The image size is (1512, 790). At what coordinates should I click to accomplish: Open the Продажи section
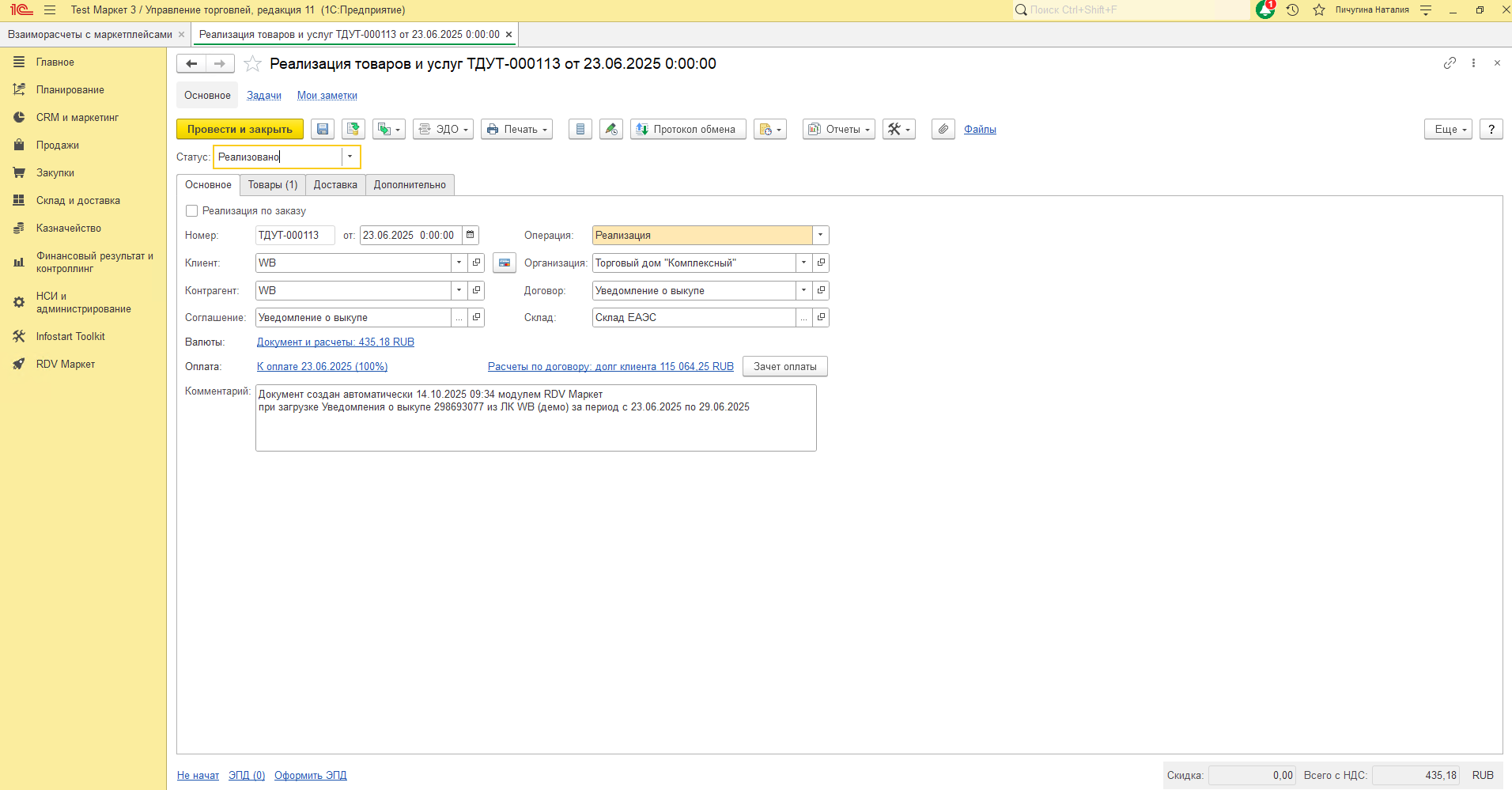[58, 146]
